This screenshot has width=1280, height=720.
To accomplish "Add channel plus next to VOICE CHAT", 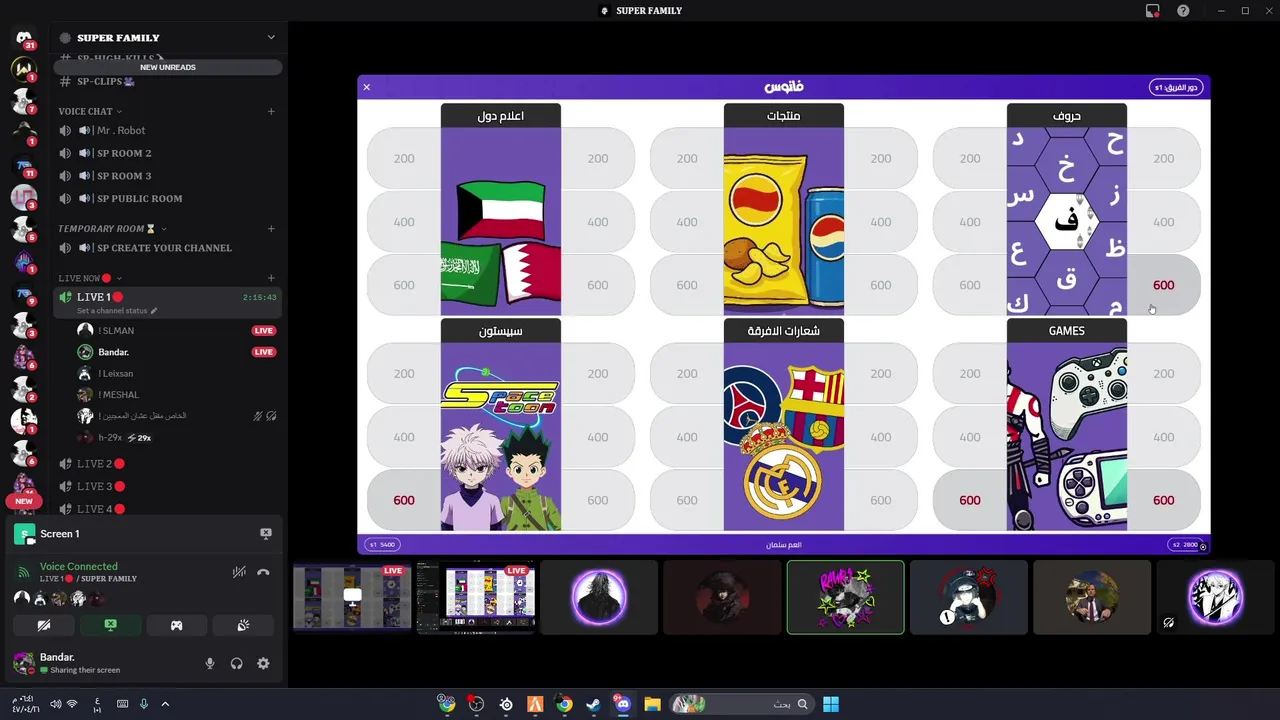I will [271, 111].
